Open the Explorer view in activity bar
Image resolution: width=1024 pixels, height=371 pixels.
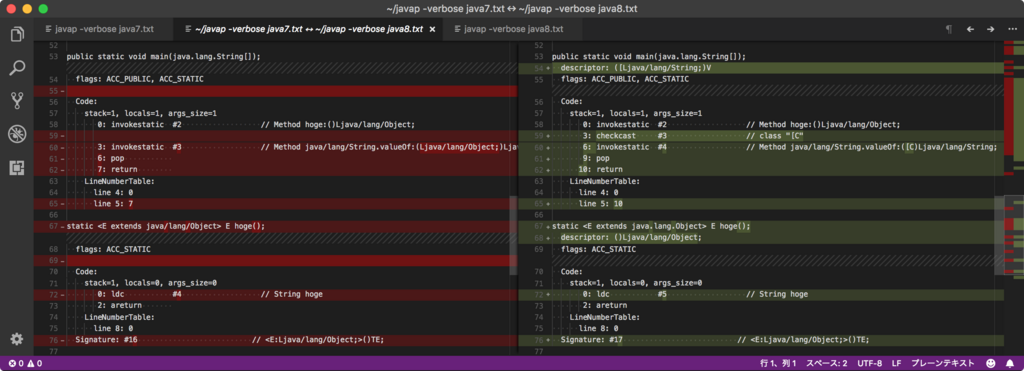click(17, 34)
